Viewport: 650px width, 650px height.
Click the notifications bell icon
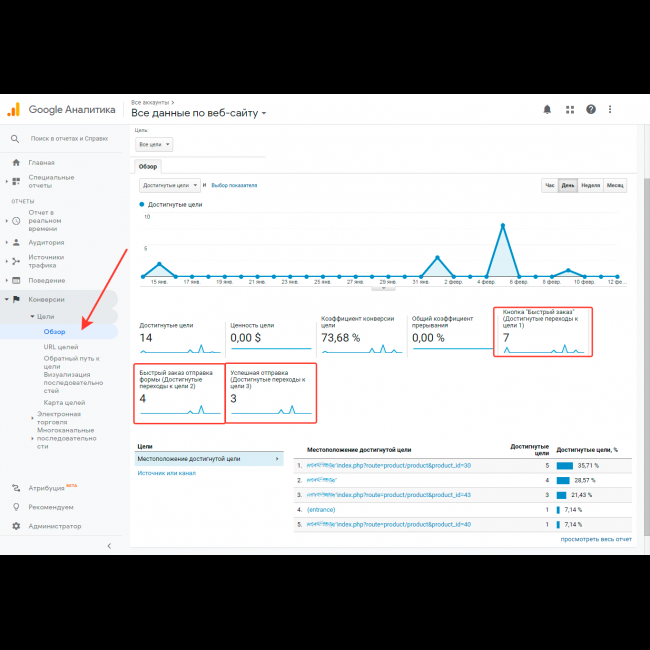pyautogui.click(x=547, y=109)
